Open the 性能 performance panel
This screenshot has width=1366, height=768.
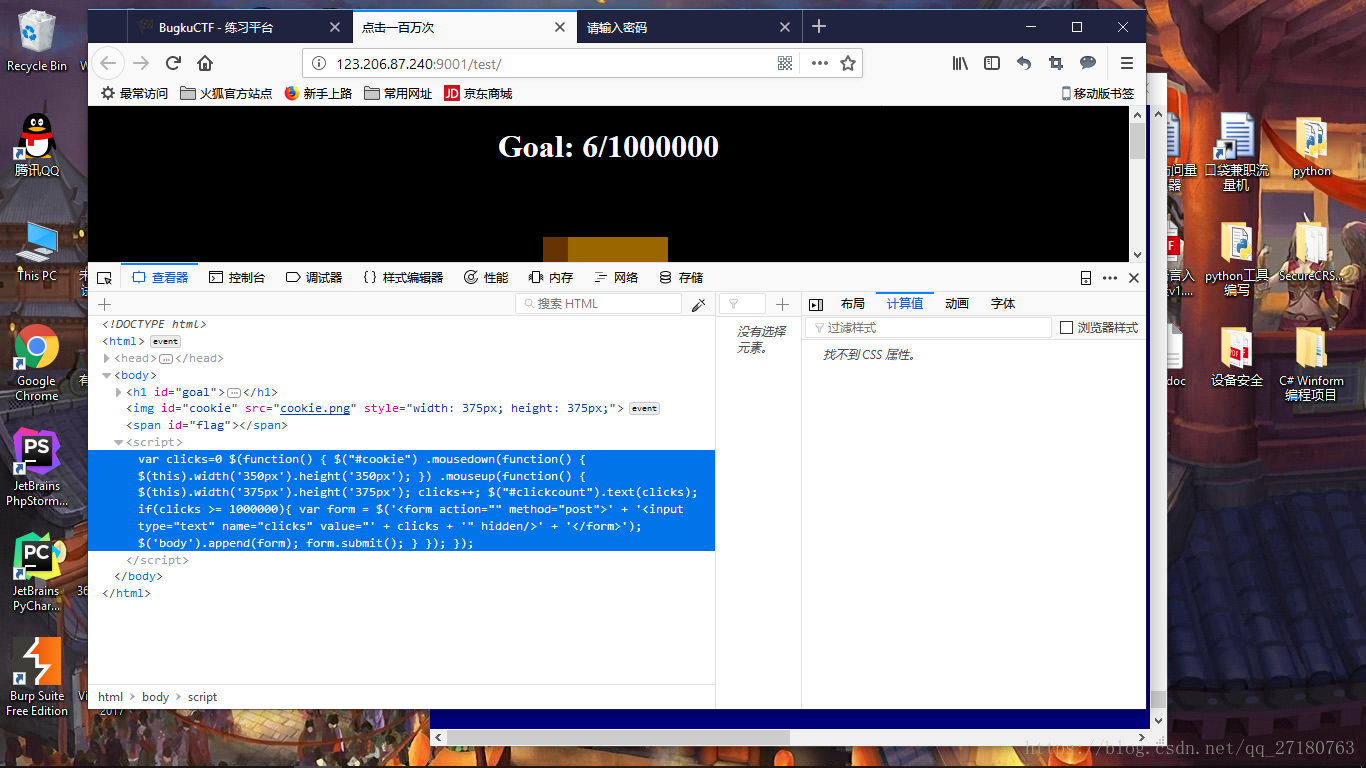click(486, 278)
